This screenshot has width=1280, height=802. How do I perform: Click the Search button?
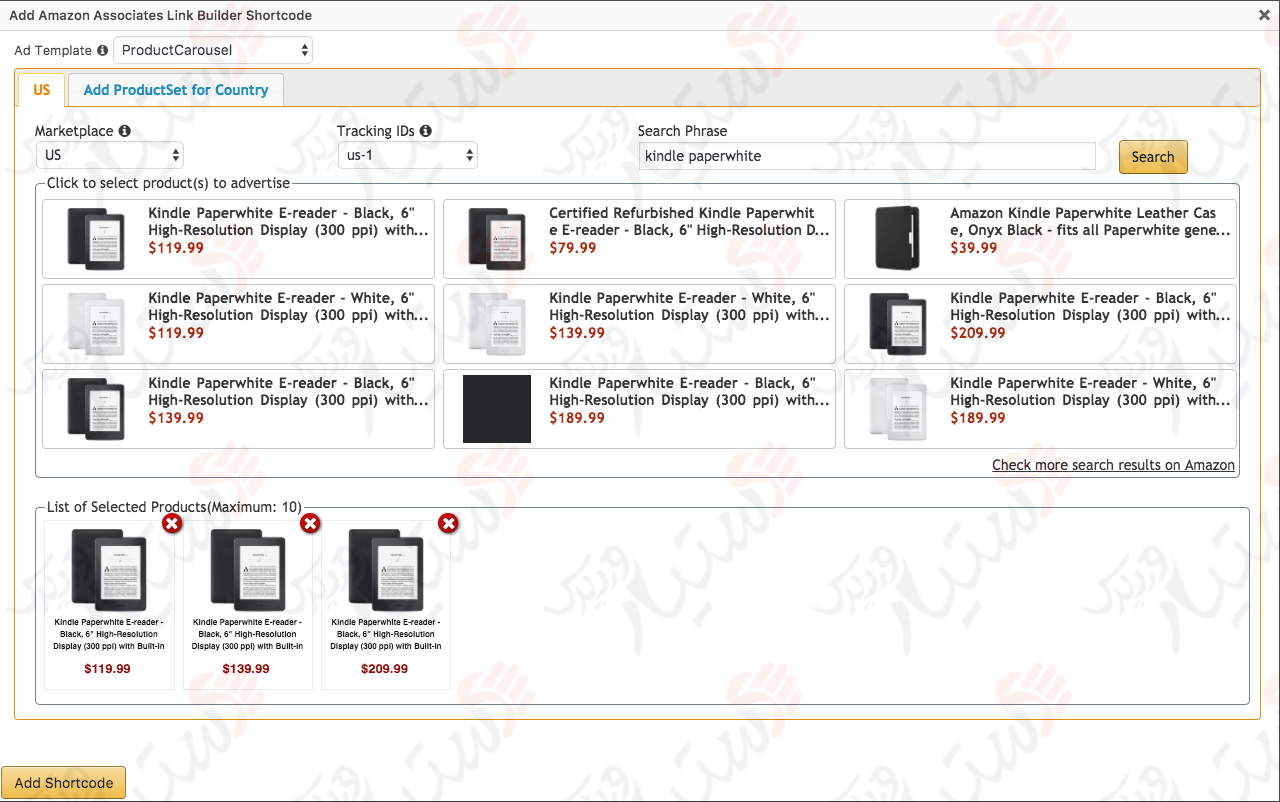(1153, 157)
